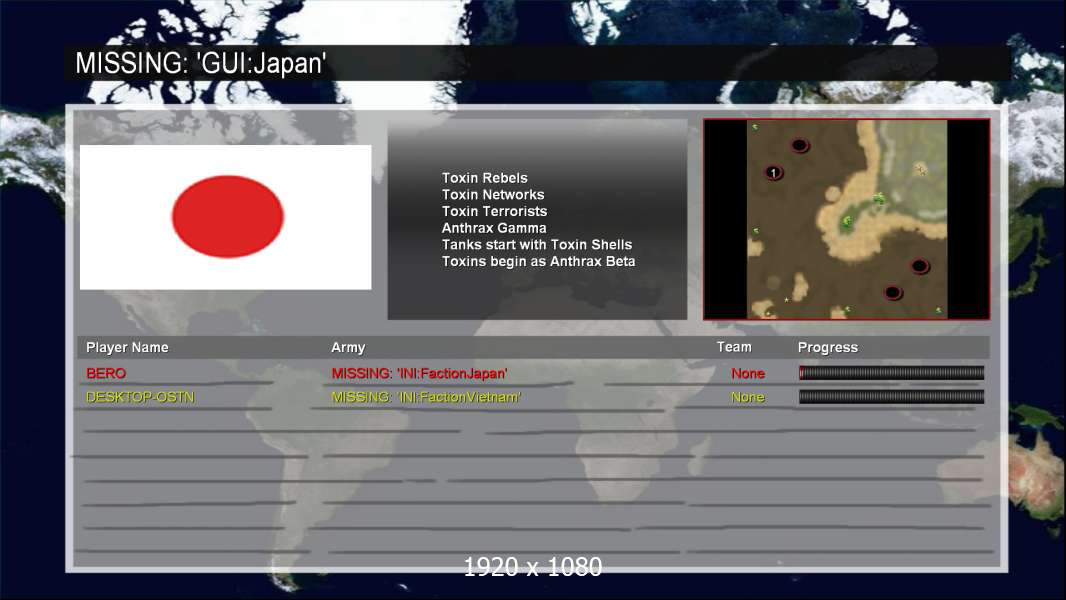Viewport: 1066px width, 600px height.
Task: Click the 'Anthrax Gamma' text line
Action: tap(494, 228)
